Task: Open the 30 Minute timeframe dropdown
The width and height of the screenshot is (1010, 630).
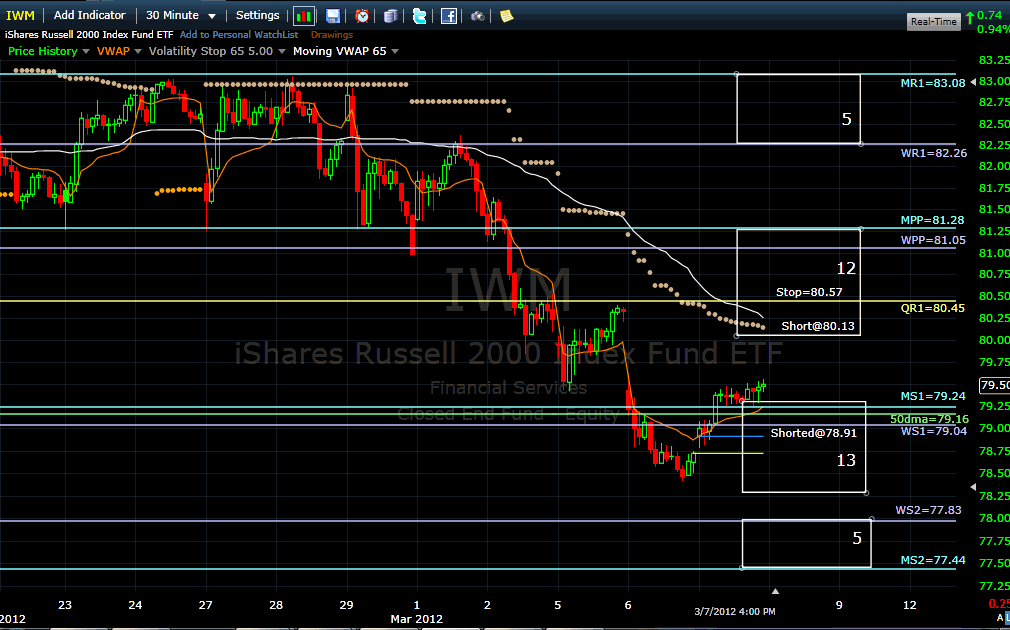Action: click(180, 15)
